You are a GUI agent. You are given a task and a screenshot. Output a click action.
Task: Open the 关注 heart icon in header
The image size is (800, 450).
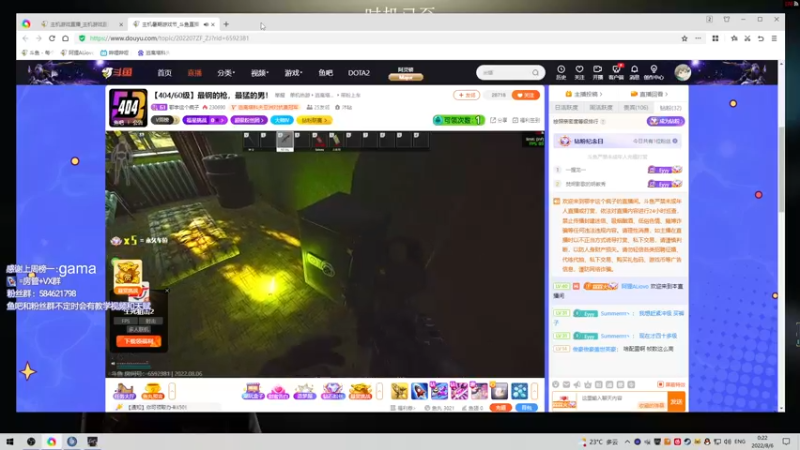[x=579, y=72]
